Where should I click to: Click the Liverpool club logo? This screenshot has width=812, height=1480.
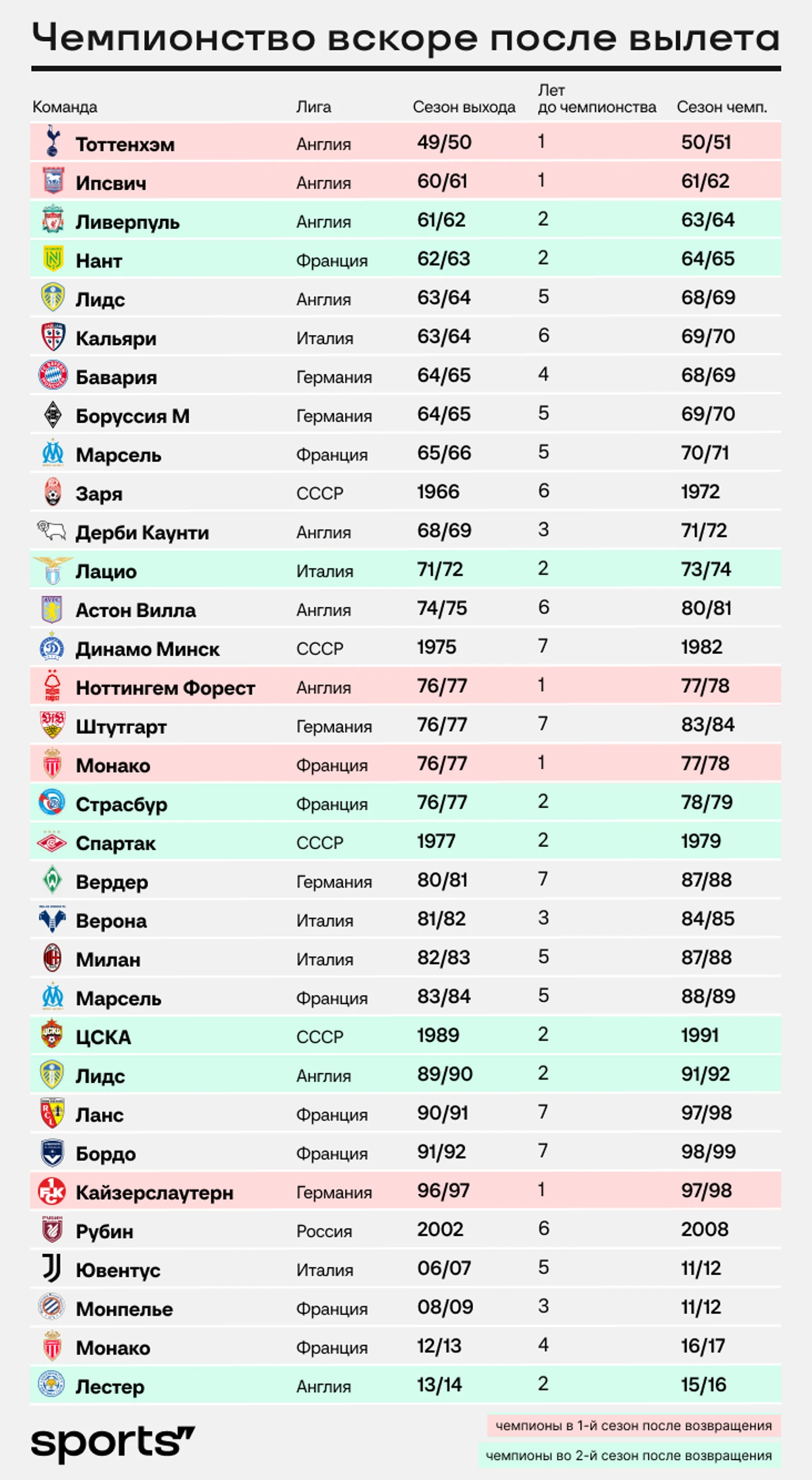pyautogui.click(x=52, y=219)
